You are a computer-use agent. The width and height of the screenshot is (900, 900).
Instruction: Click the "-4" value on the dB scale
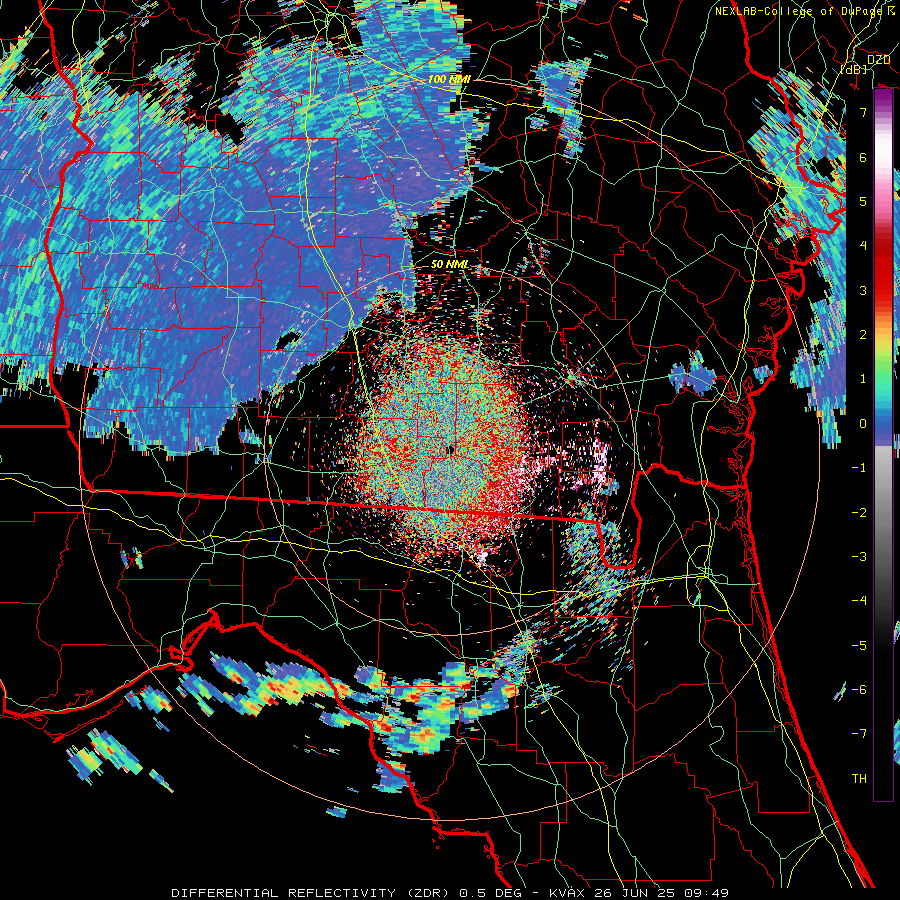(859, 601)
